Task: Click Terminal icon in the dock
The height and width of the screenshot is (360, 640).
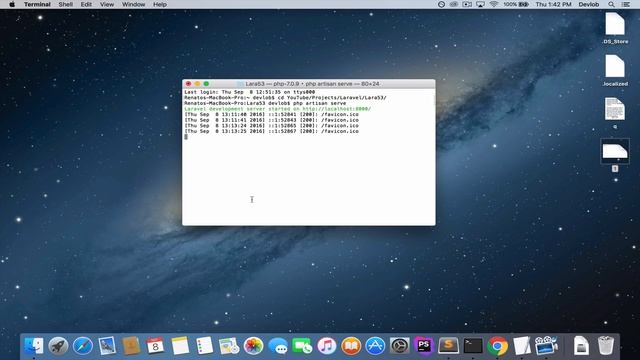Action: [473, 346]
